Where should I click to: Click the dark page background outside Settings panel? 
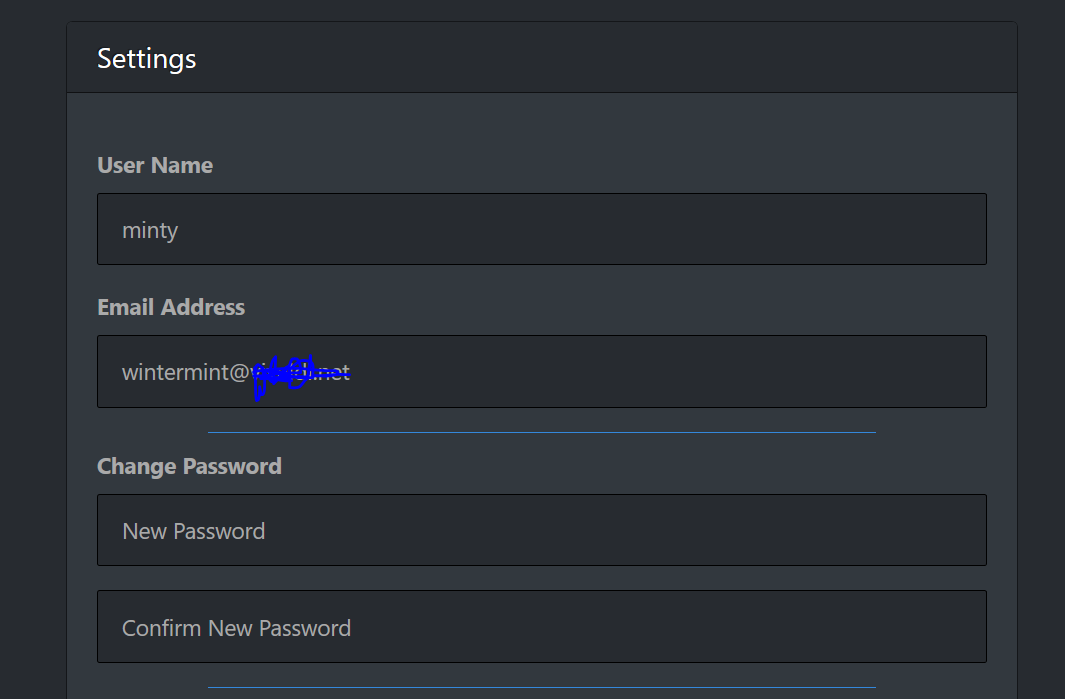tap(33, 340)
